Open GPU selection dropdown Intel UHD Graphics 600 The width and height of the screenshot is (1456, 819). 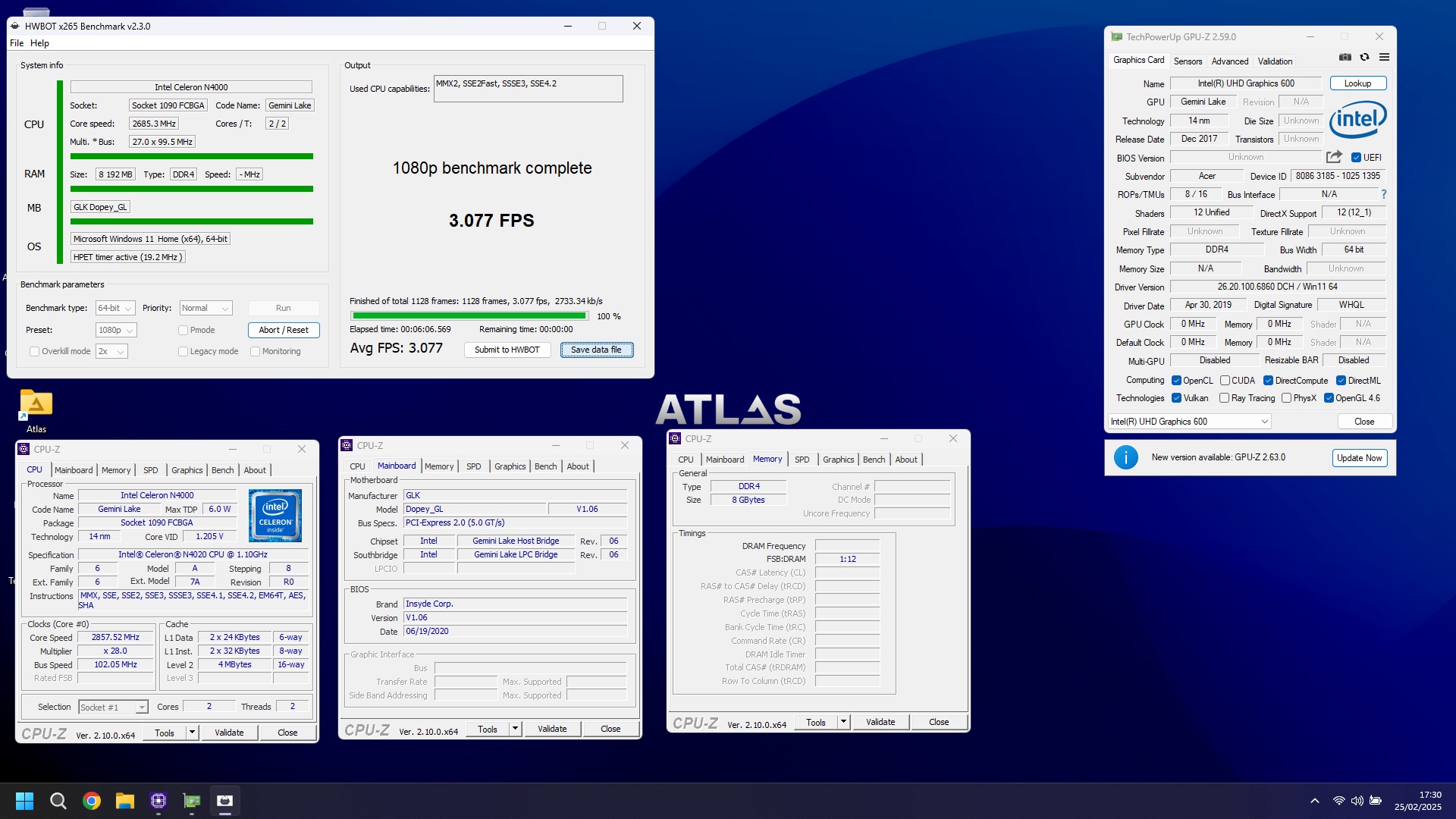[1189, 422]
